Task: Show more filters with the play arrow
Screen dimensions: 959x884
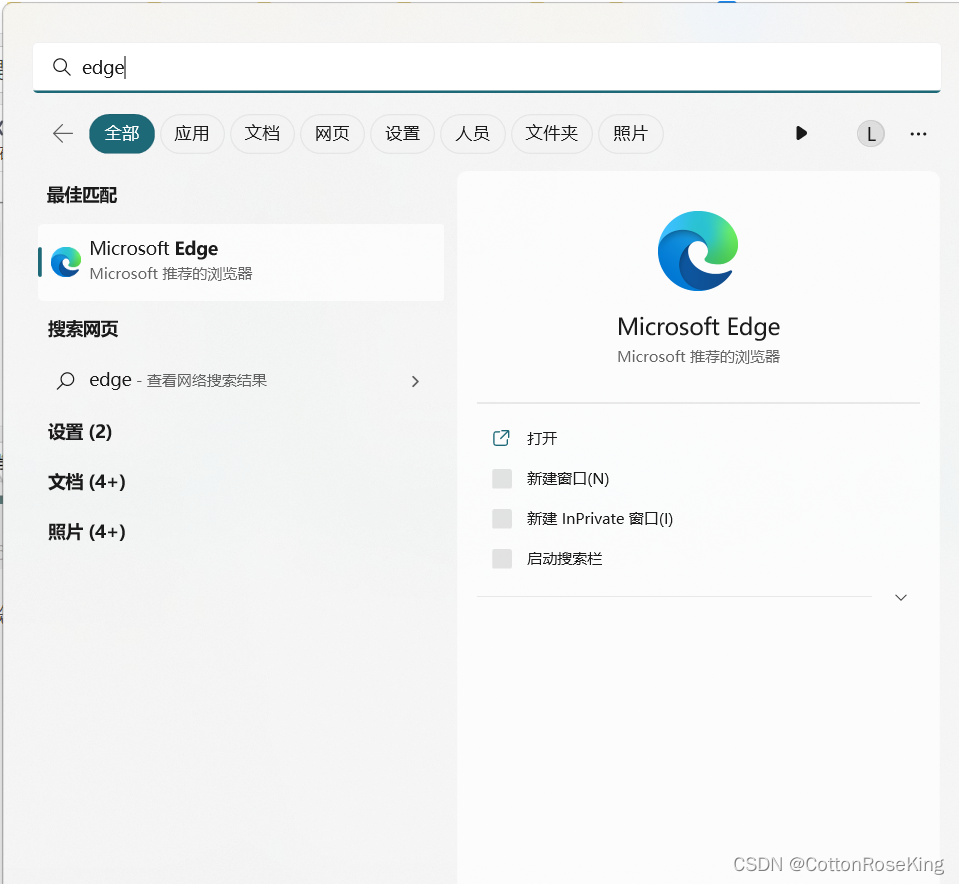Action: click(801, 133)
